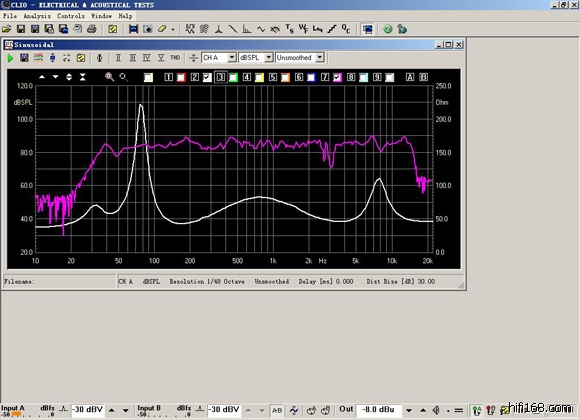Click the save icon in the Sinusoidal toolbar
The height and width of the screenshot is (420, 580).
pyautogui.click(x=24, y=58)
